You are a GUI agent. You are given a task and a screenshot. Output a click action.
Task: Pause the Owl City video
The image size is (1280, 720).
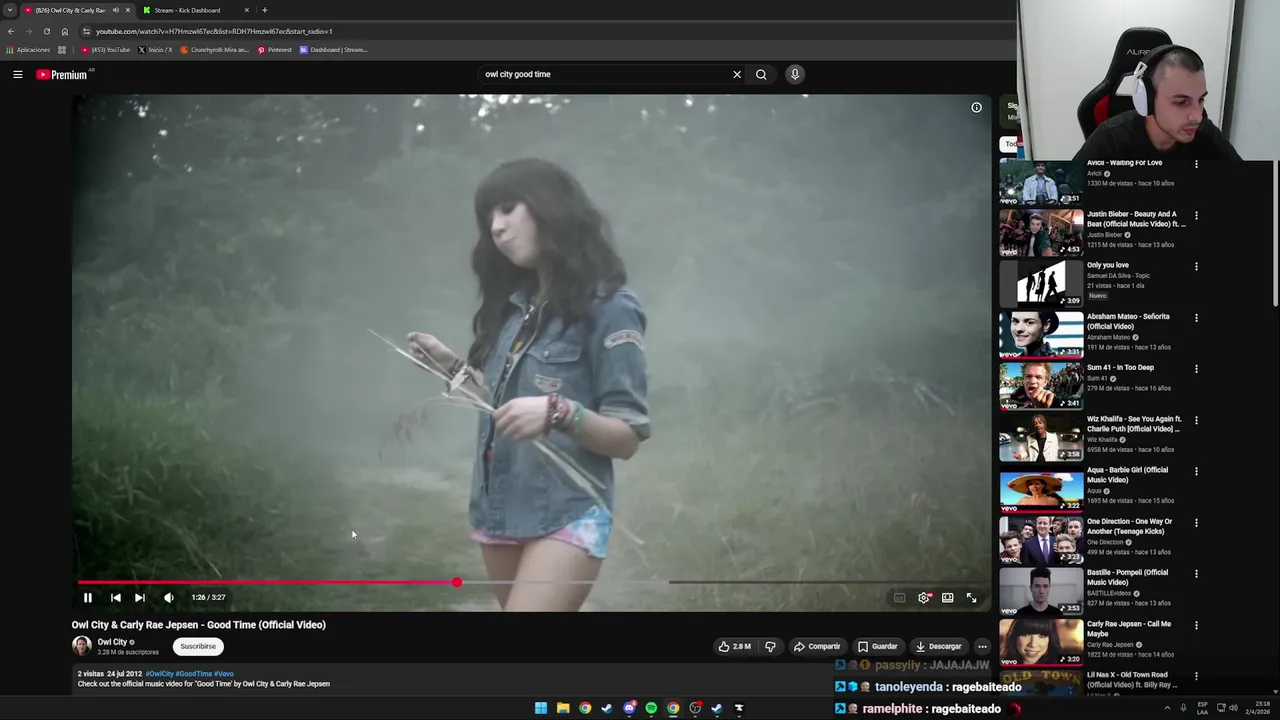coord(88,597)
